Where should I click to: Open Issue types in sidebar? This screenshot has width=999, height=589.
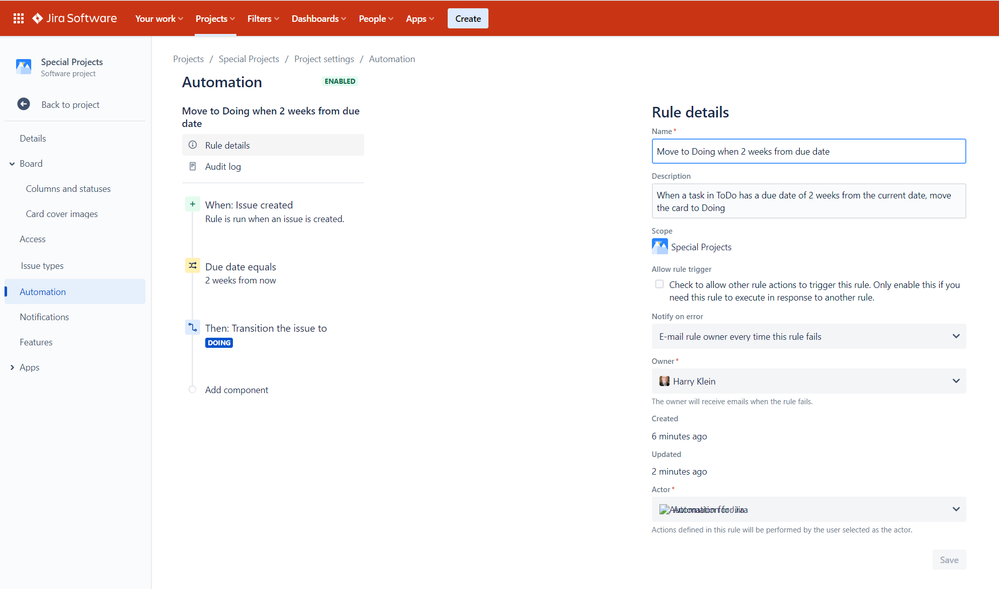point(42,266)
